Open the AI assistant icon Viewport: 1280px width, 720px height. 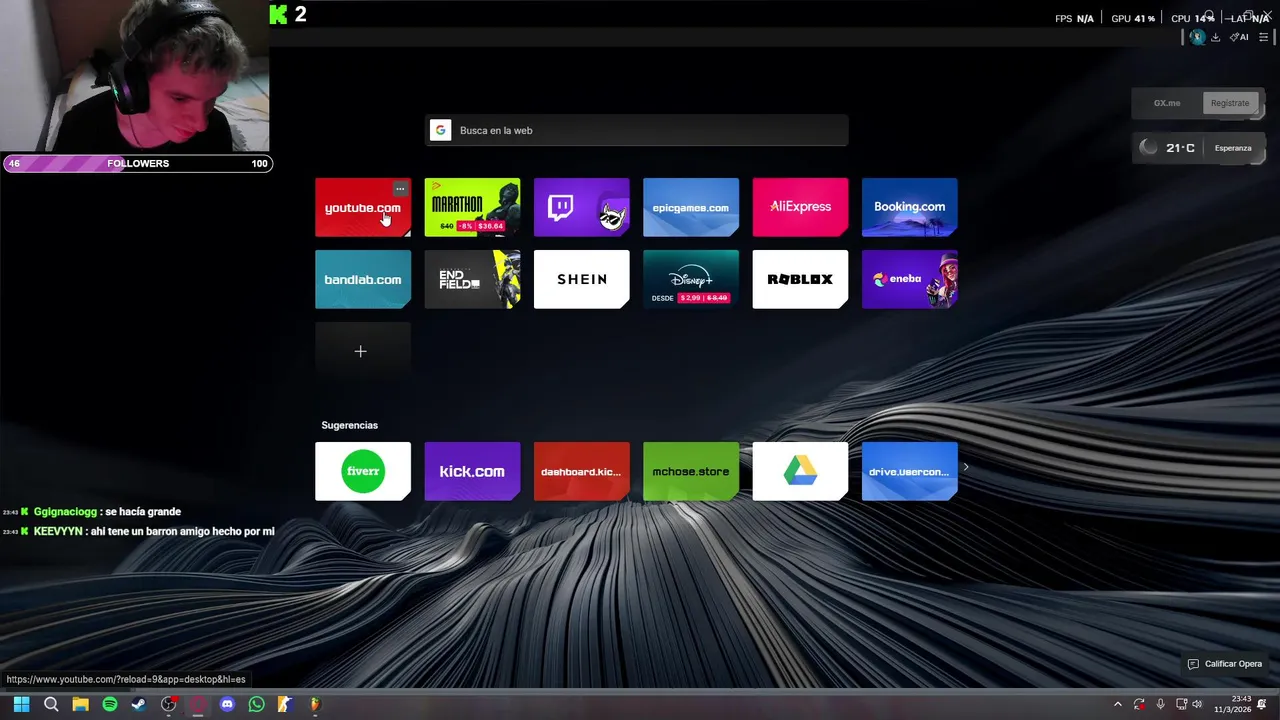coord(1239,37)
